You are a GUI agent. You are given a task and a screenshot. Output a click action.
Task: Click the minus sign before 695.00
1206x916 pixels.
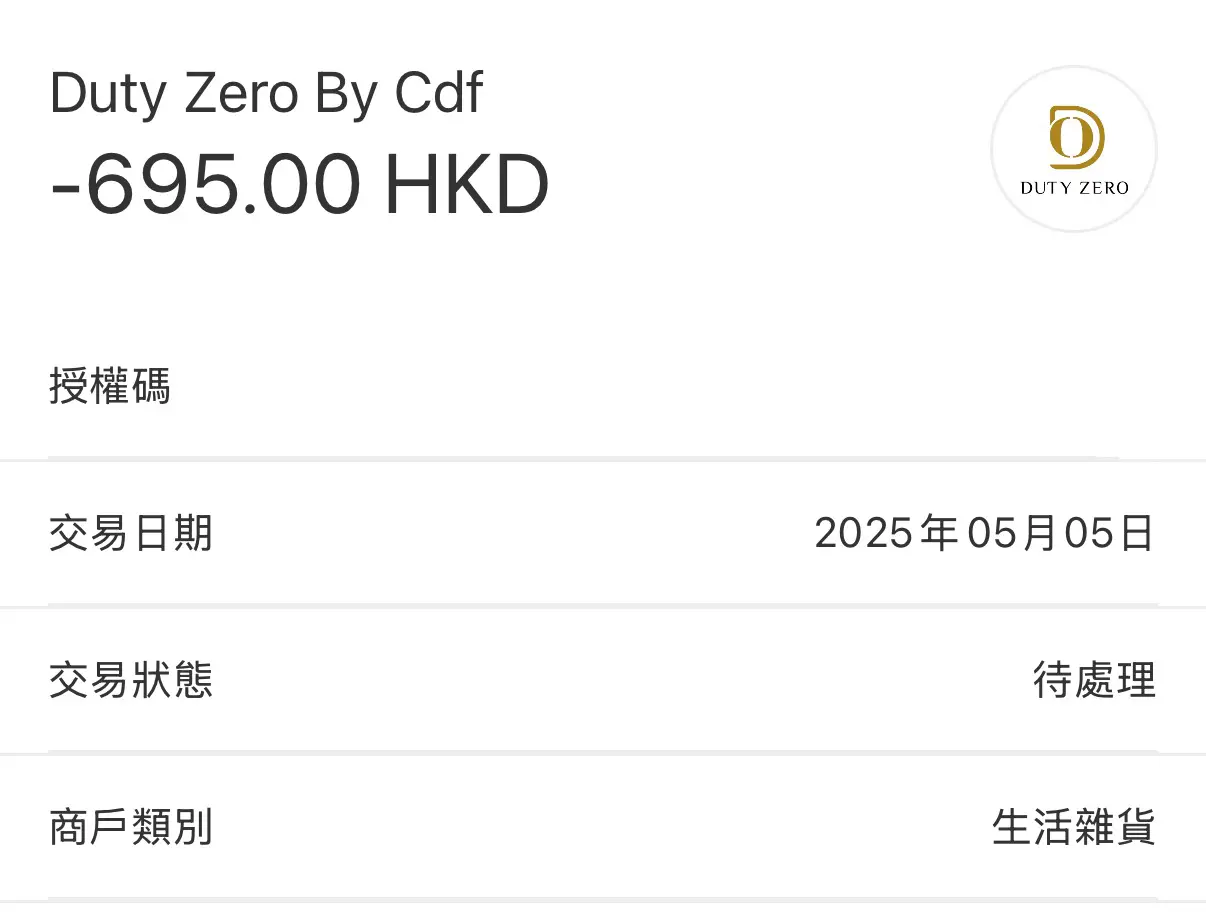click(x=65, y=189)
